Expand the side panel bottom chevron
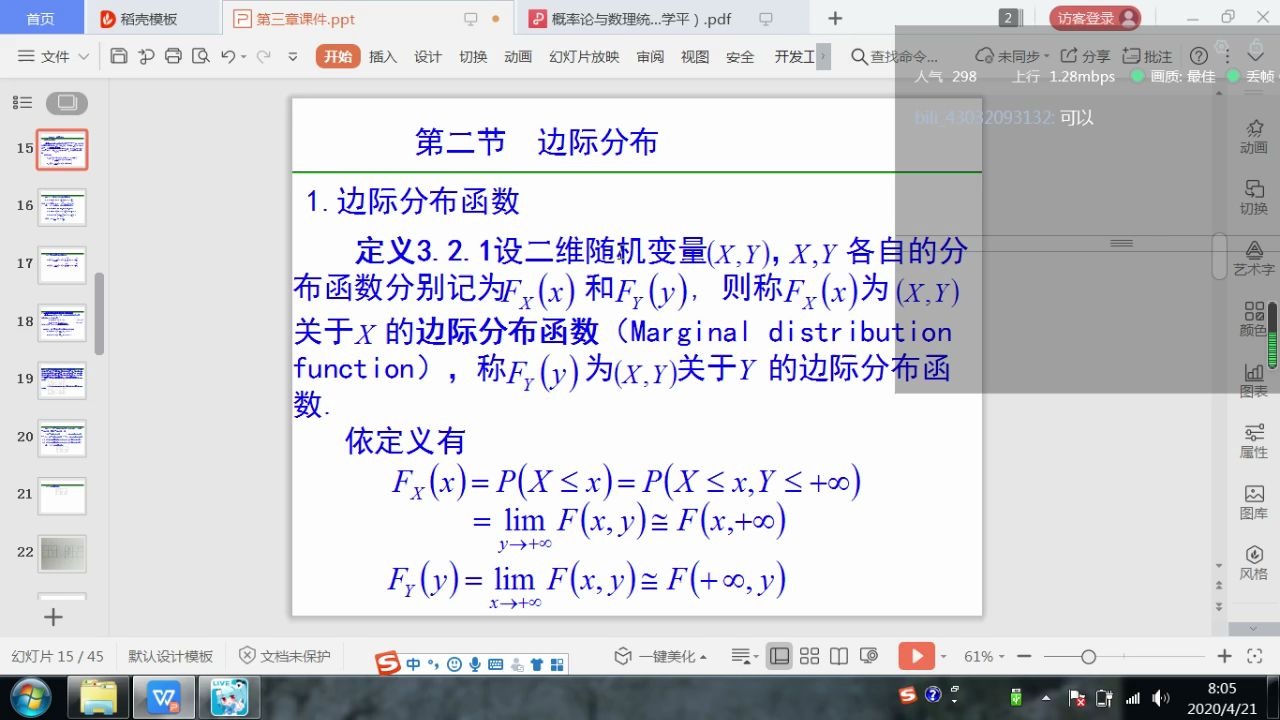This screenshot has height=720, width=1280. coord(1254,628)
